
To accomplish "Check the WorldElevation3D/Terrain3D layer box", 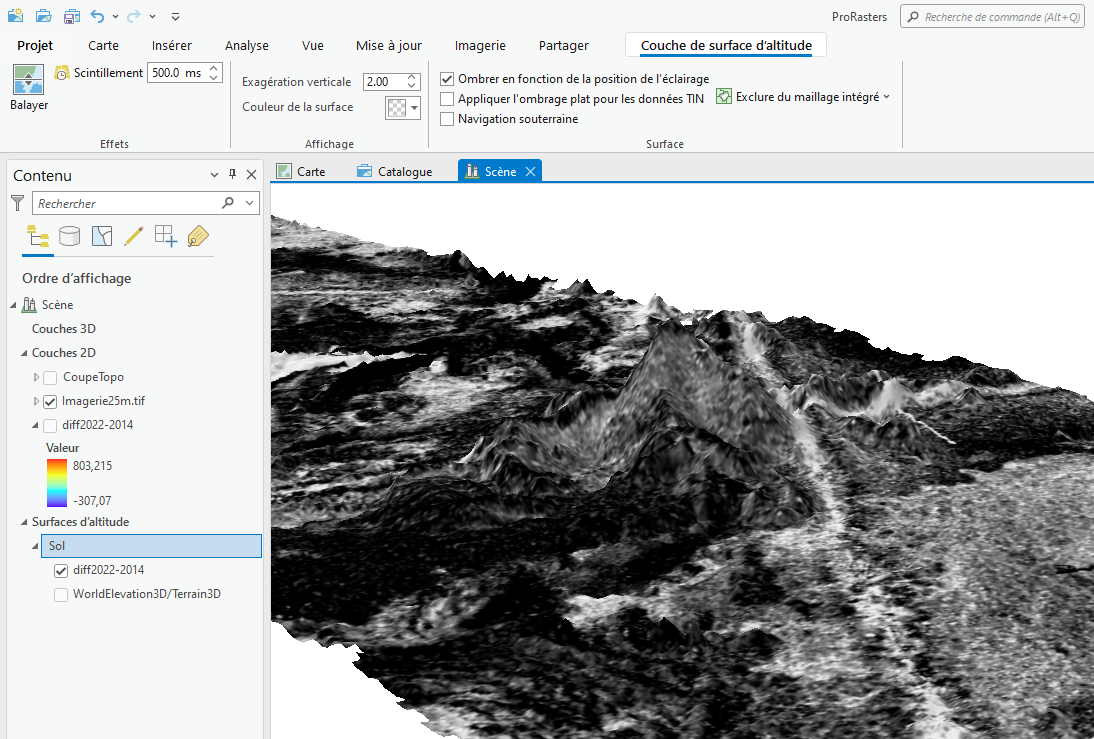I will [x=61, y=594].
